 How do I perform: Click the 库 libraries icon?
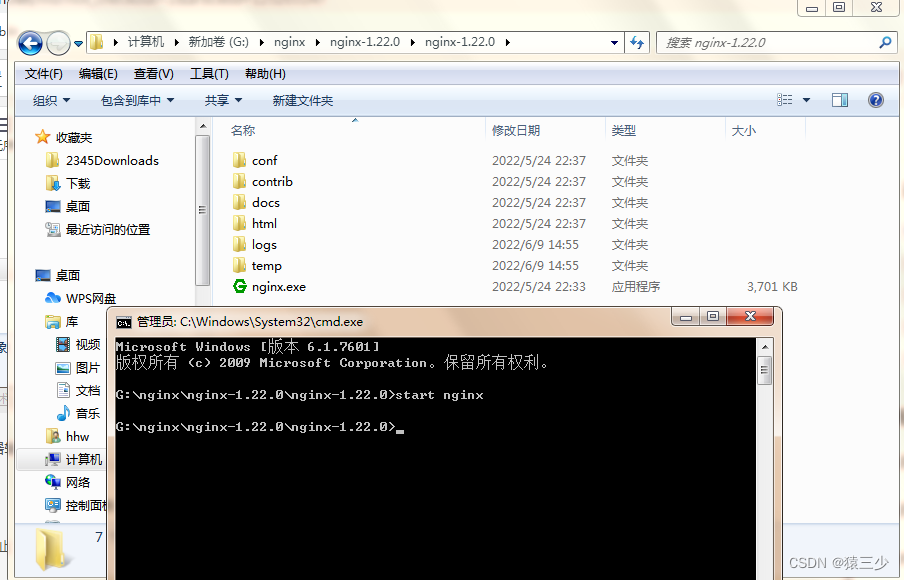(x=52, y=321)
